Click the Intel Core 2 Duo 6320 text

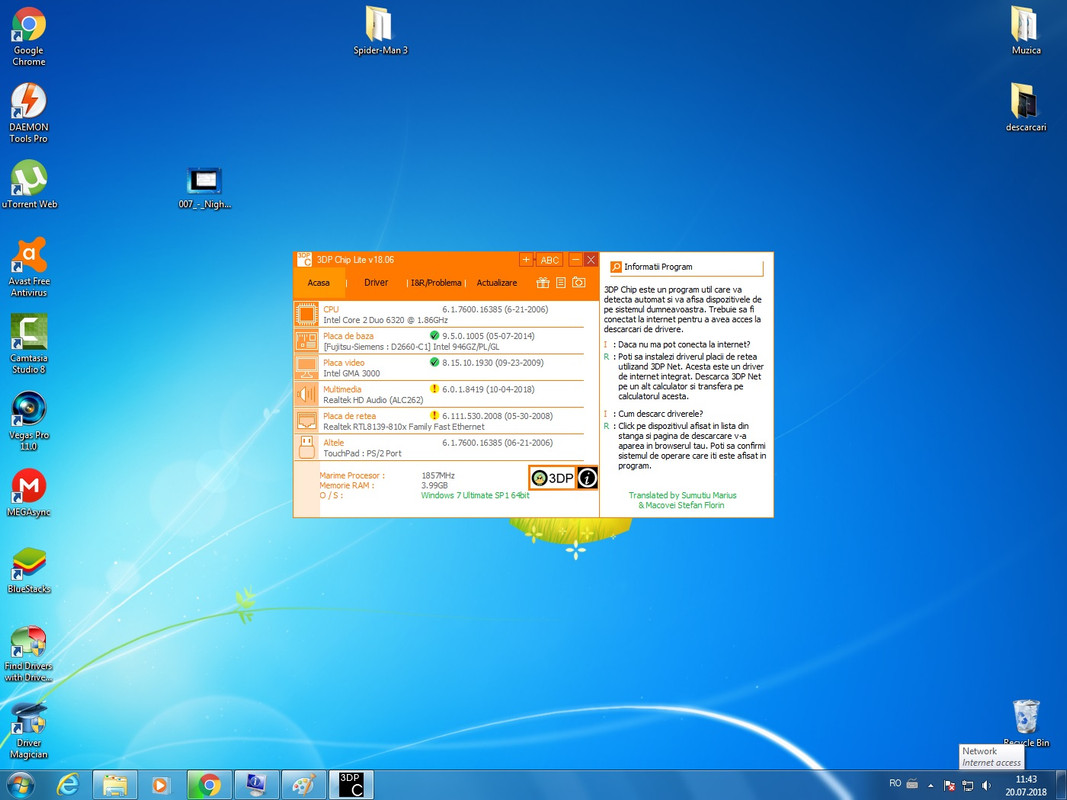(385, 320)
